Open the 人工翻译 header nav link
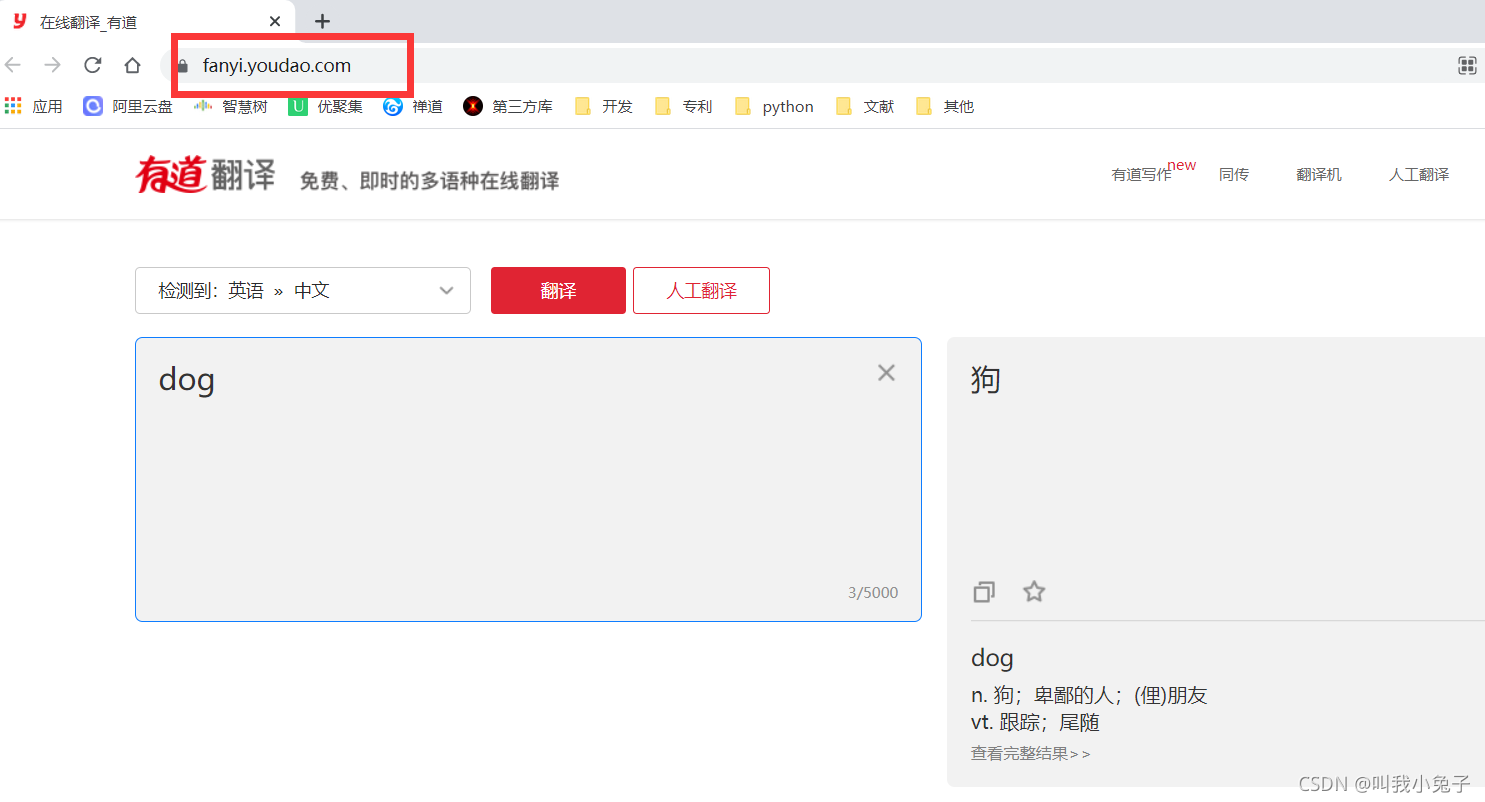1485x802 pixels. [1419, 174]
